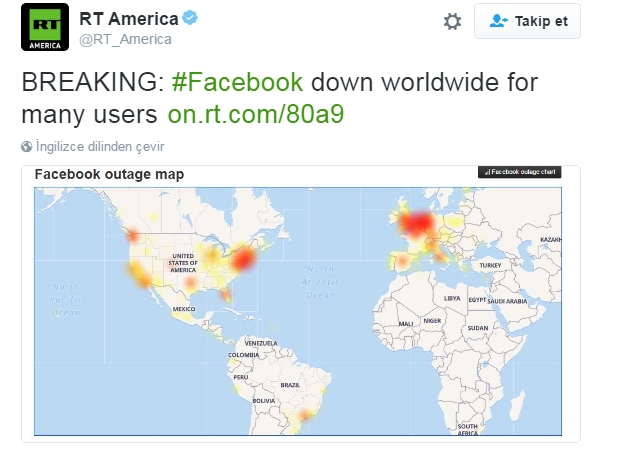Click the RT America profile avatar

point(45,27)
